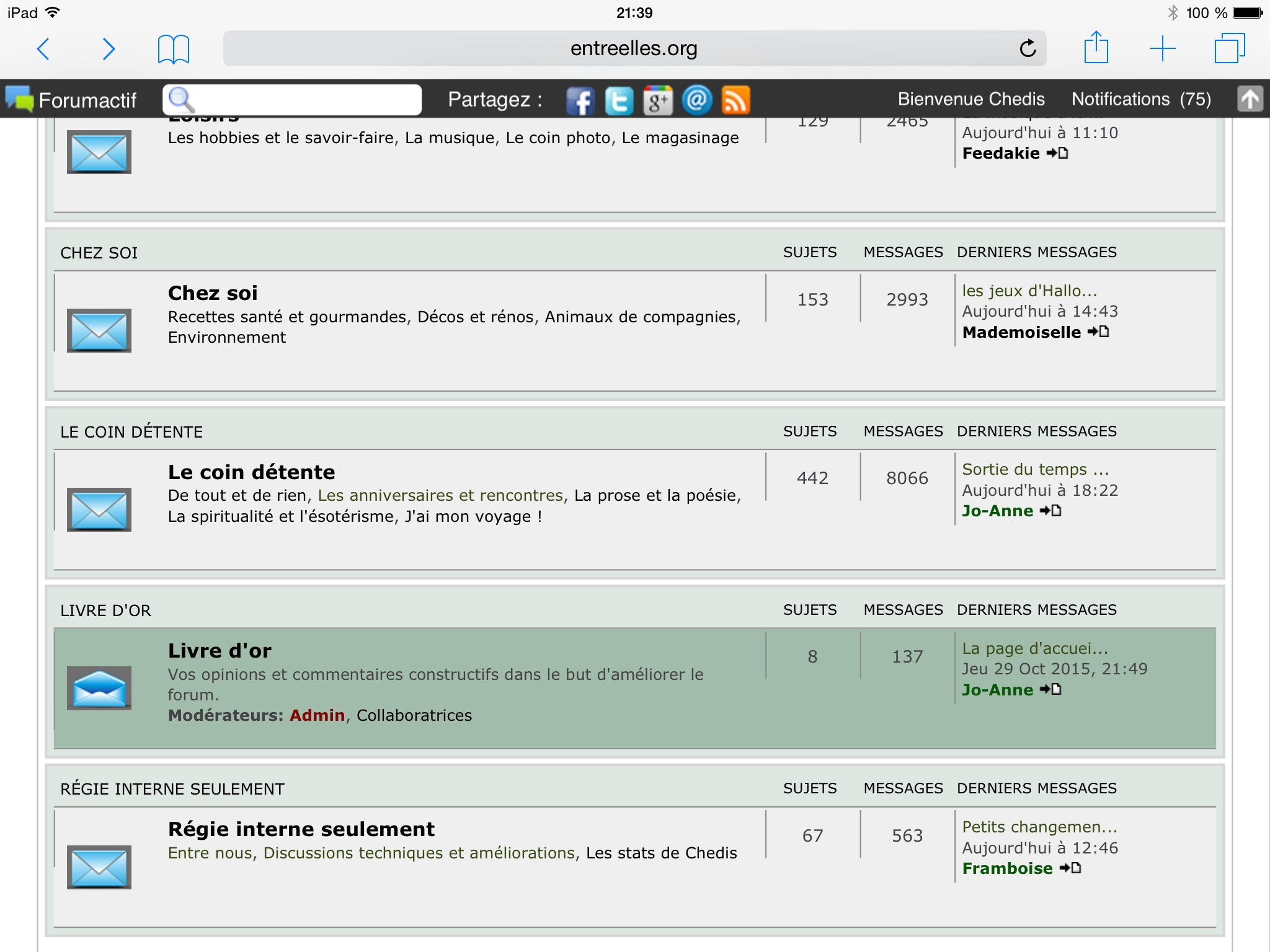Image resolution: width=1270 pixels, height=952 pixels.
Task: Open the RSS feed icon
Action: point(736,100)
